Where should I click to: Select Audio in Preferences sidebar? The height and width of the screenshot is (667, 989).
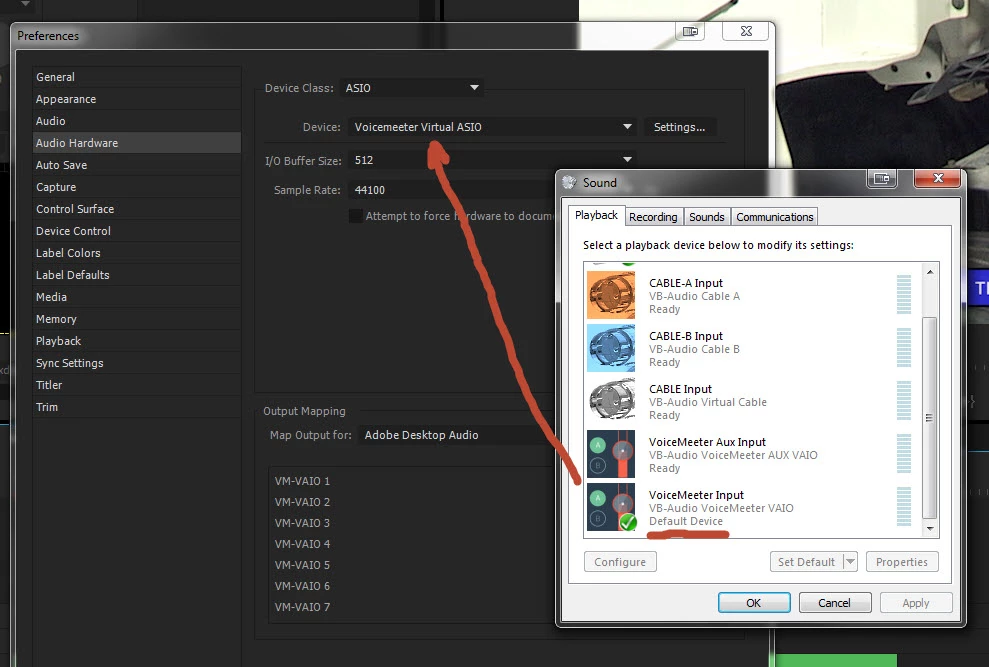[x=137, y=121]
